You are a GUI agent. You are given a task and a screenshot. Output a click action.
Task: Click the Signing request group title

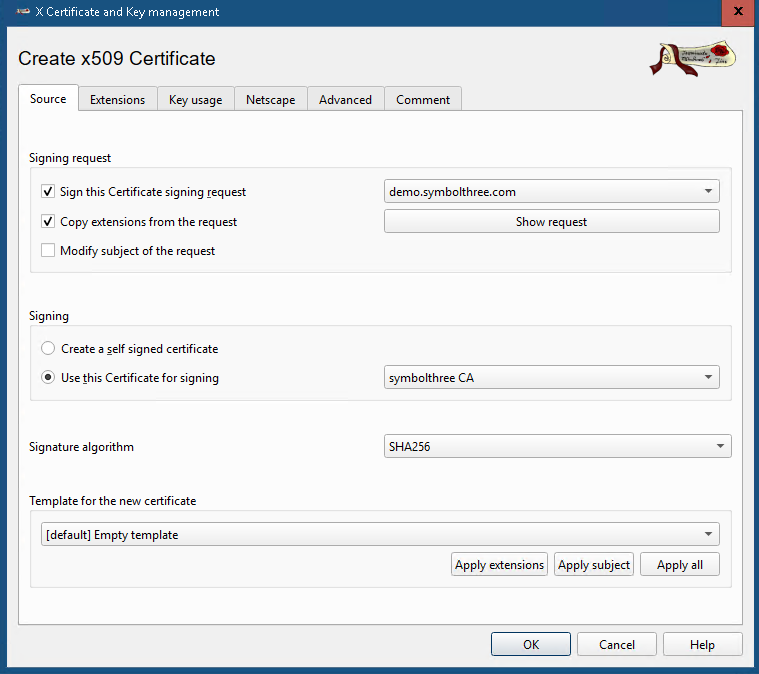[70, 158]
